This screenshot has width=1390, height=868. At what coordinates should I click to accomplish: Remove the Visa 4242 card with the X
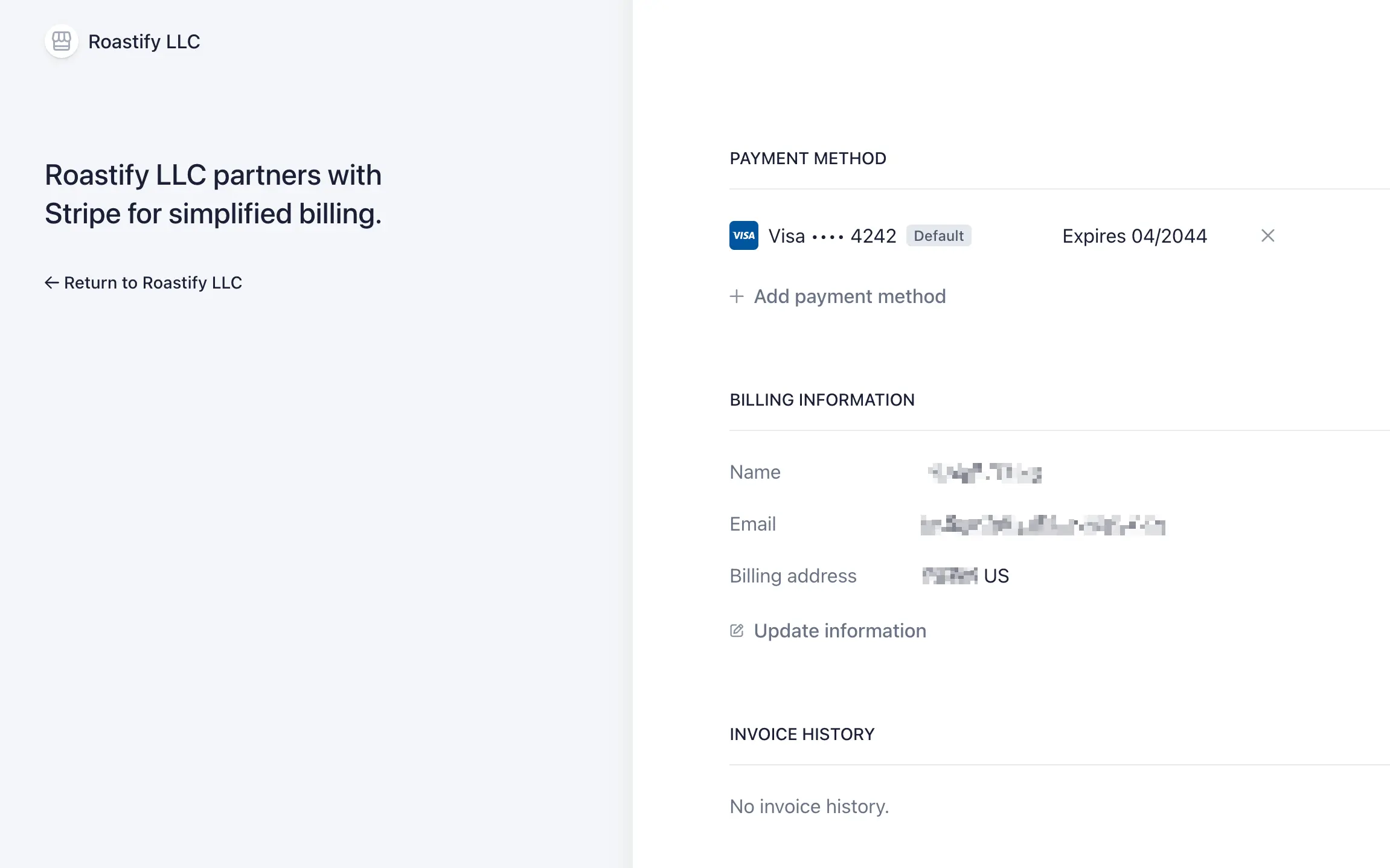point(1267,235)
